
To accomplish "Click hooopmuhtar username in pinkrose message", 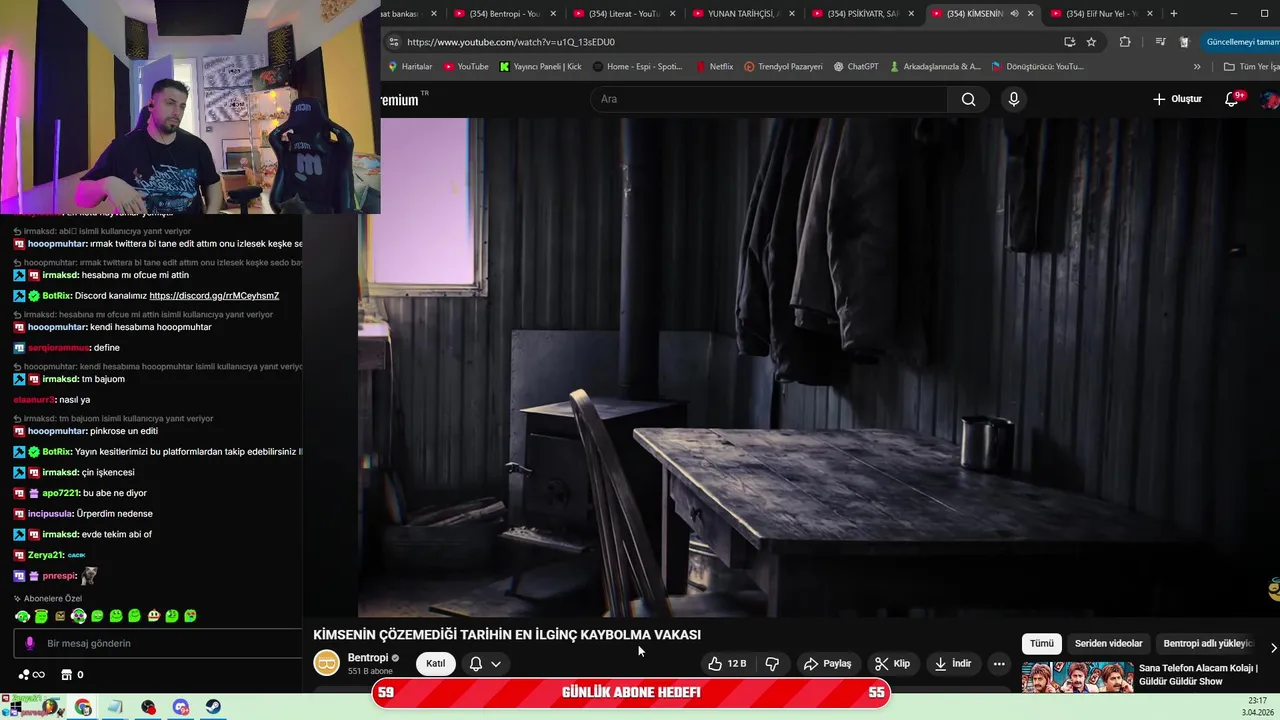I will 57,431.
